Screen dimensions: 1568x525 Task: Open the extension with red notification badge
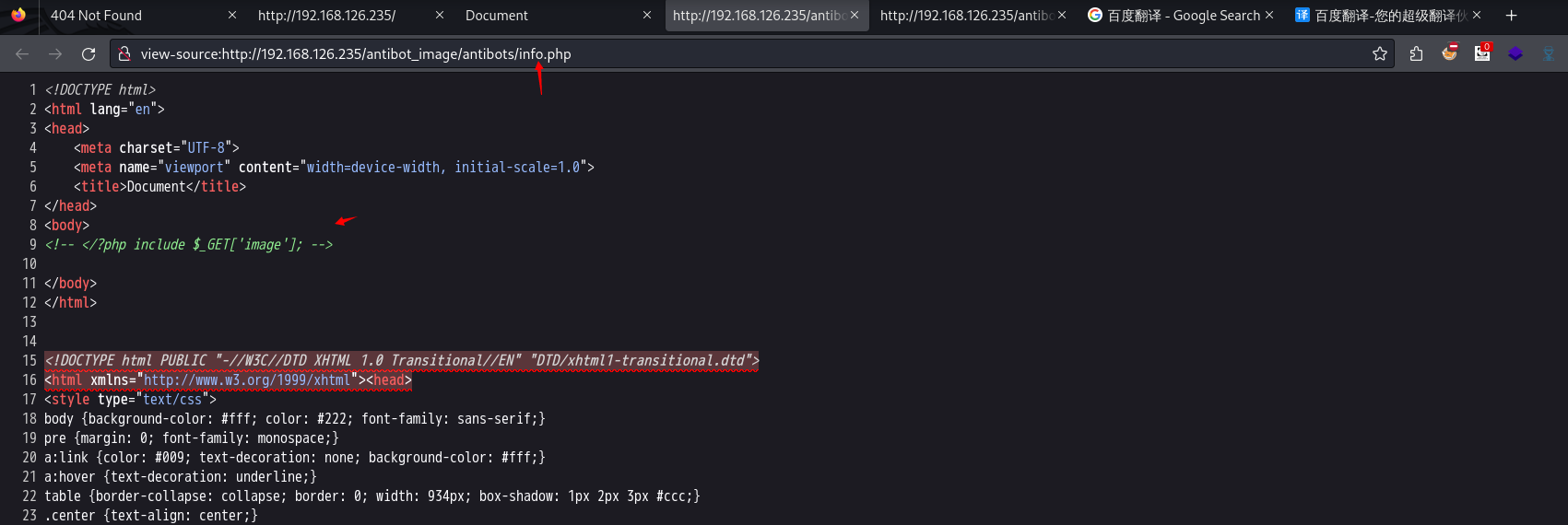click(1482, 53)
